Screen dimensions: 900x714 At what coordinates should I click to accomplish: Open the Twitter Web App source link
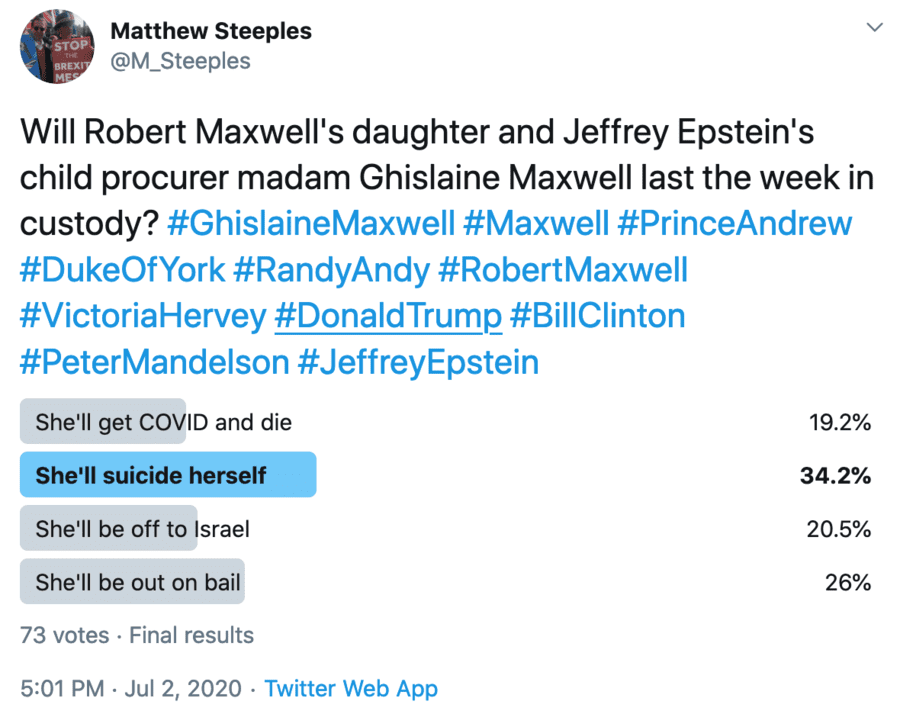(x=351, y=688)
